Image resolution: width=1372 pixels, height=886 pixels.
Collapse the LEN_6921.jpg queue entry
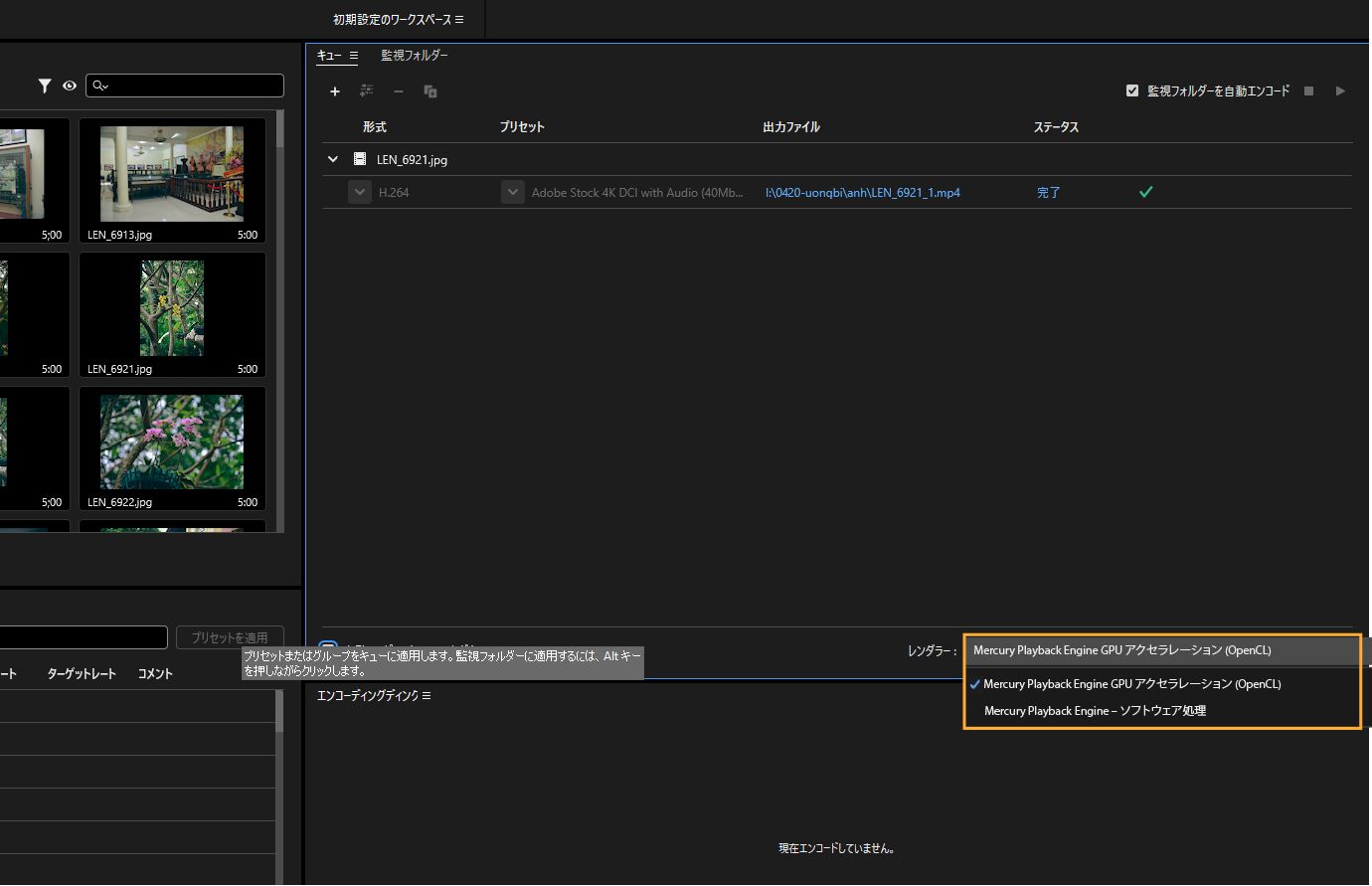coord(332,159)
